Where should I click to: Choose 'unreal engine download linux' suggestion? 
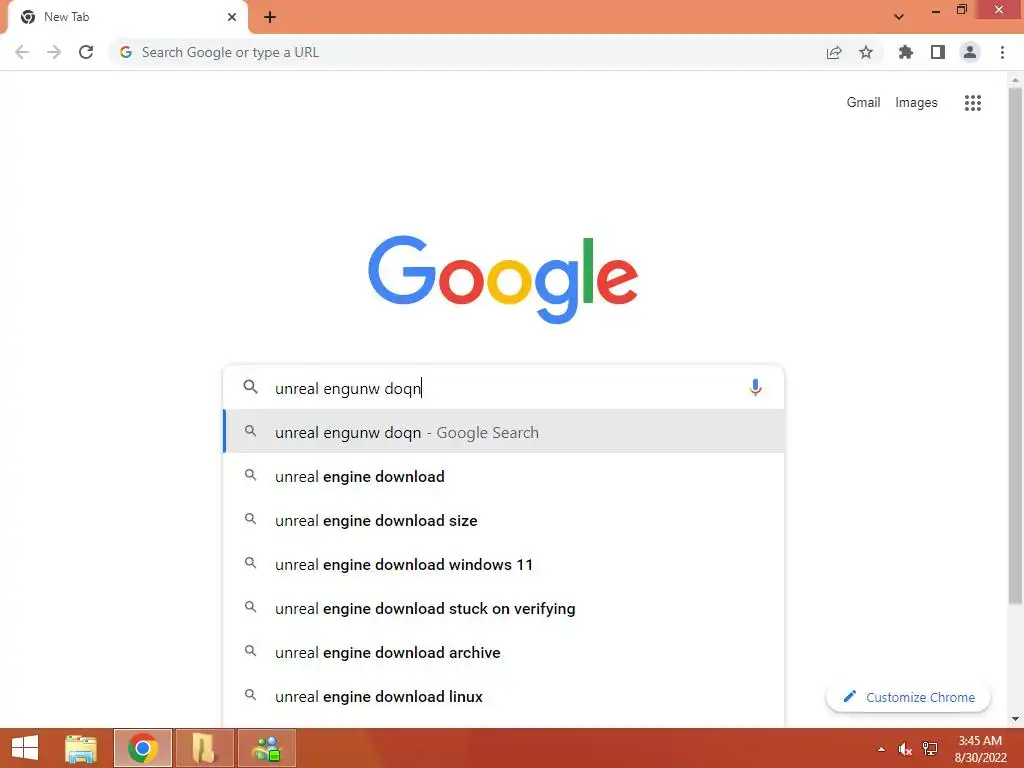click(x=504, y=696)
